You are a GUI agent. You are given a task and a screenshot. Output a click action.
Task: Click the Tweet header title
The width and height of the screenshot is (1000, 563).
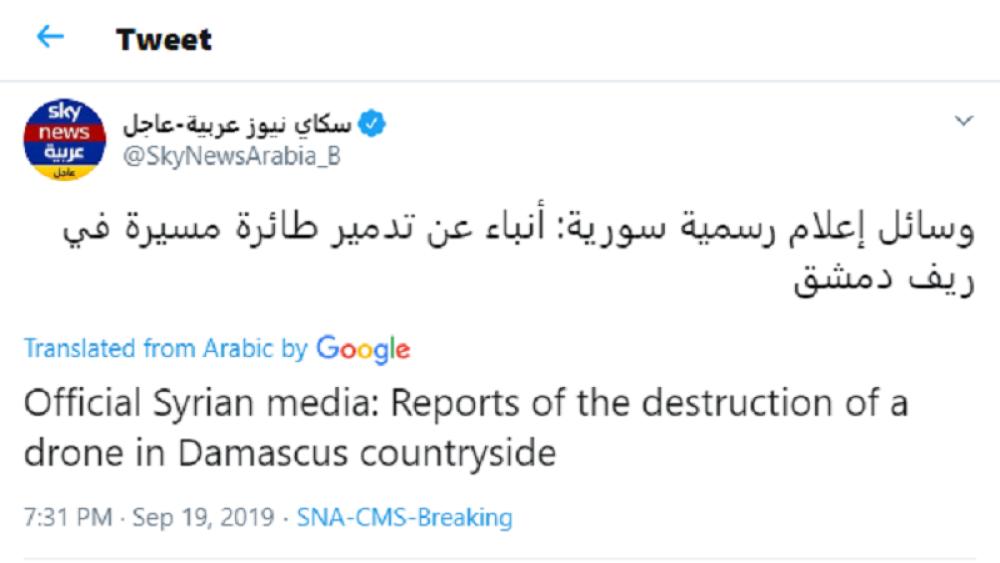[x=163, y=39]
